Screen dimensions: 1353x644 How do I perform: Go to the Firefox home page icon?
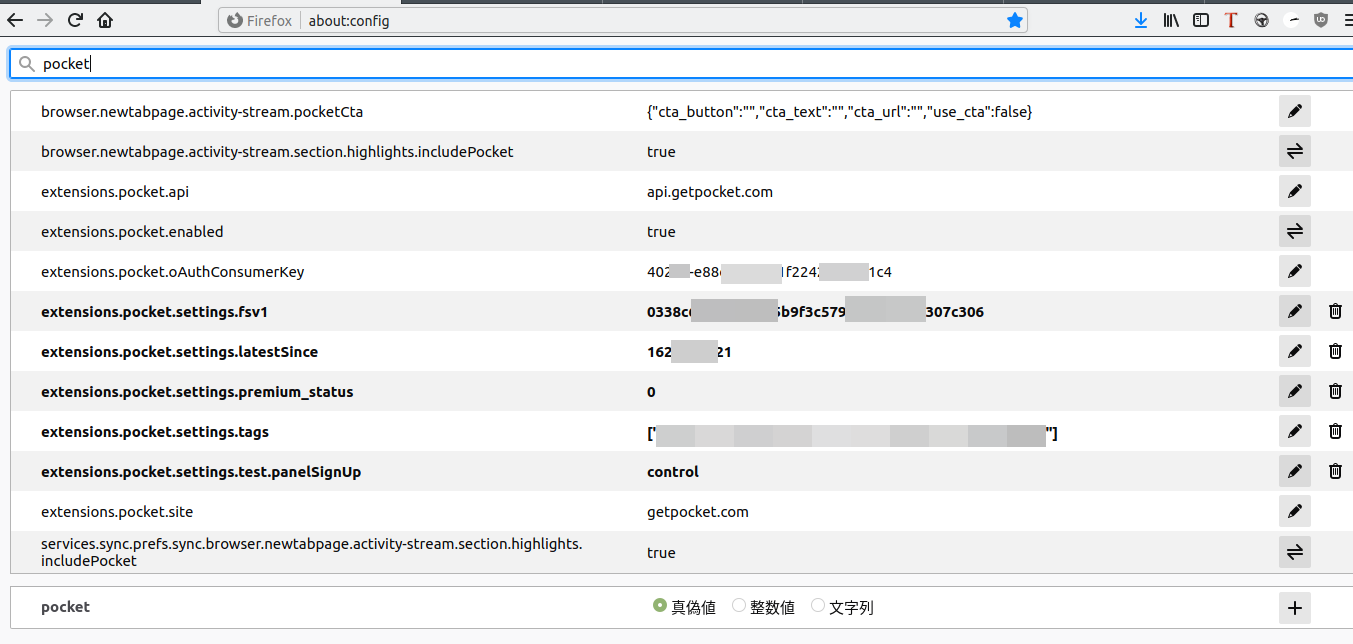tap(105, 20)
